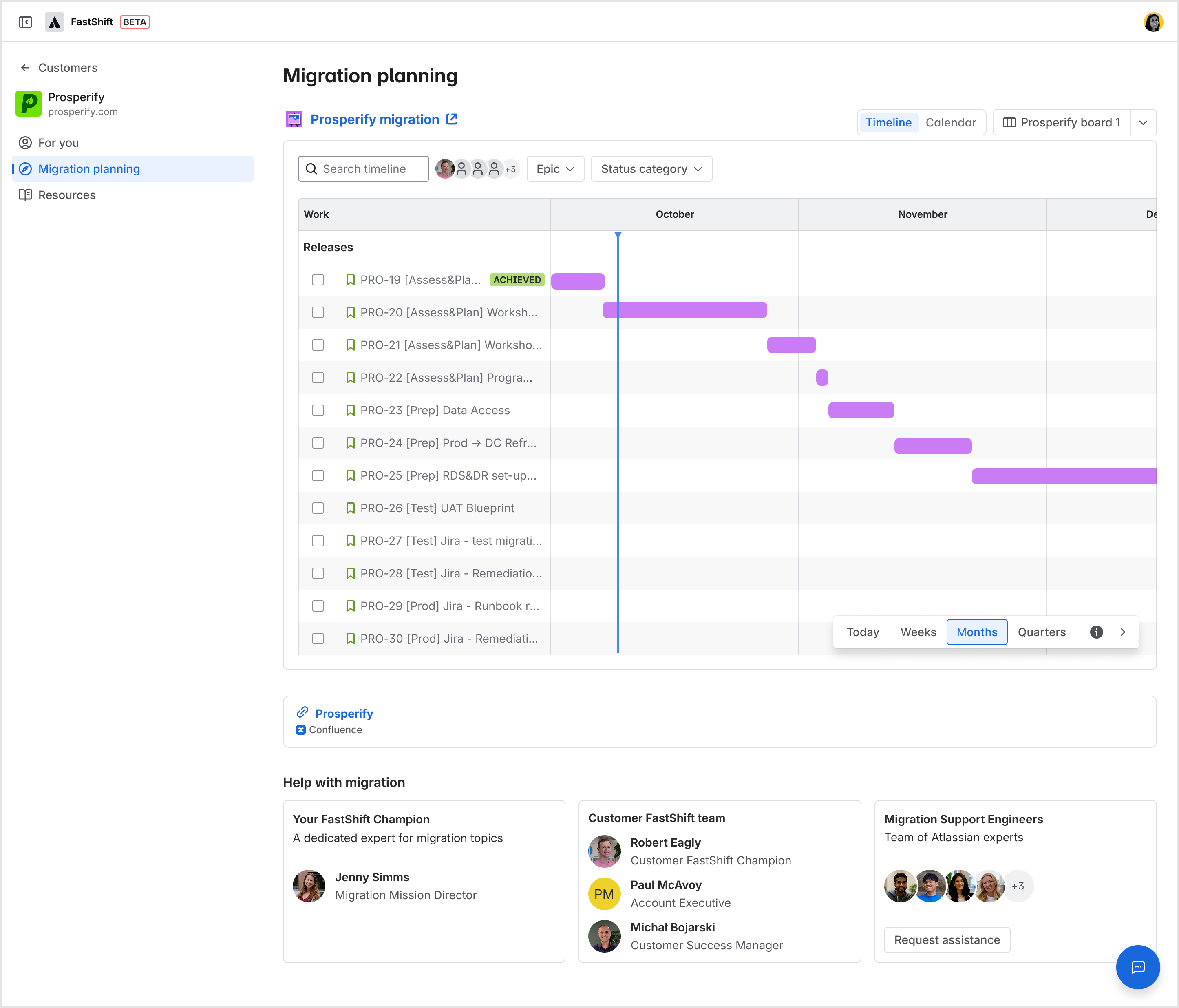Check the checkbox for PRO-26 UAT Blueprint

coord(318,508)
